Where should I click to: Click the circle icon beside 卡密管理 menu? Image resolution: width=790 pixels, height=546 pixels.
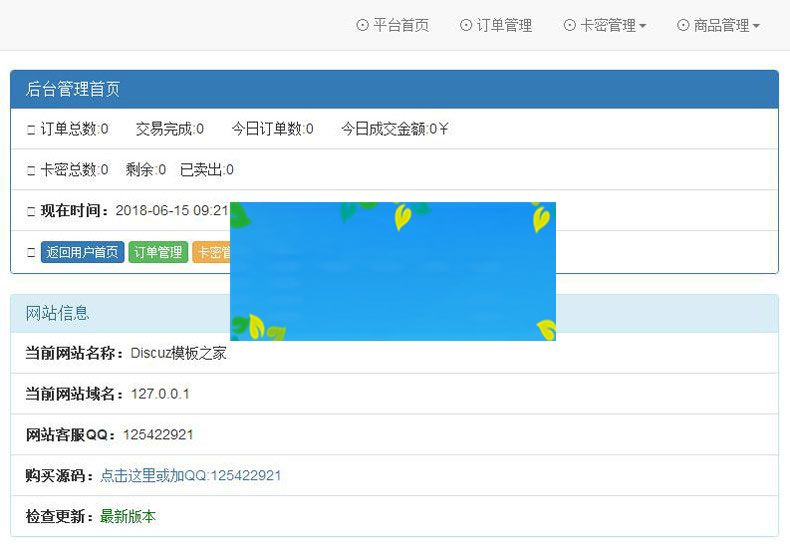pyautogui.click(x=569, y=26)
